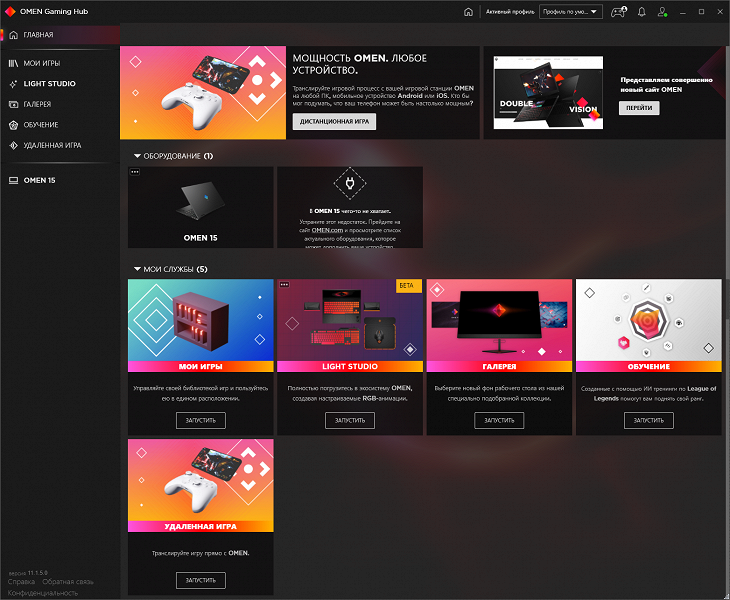The height and width of the screenshot is (600, 730).
Task: Open the three-dots menu on Light Studio card
Action: pyautogui.click(x=284, y=284)
